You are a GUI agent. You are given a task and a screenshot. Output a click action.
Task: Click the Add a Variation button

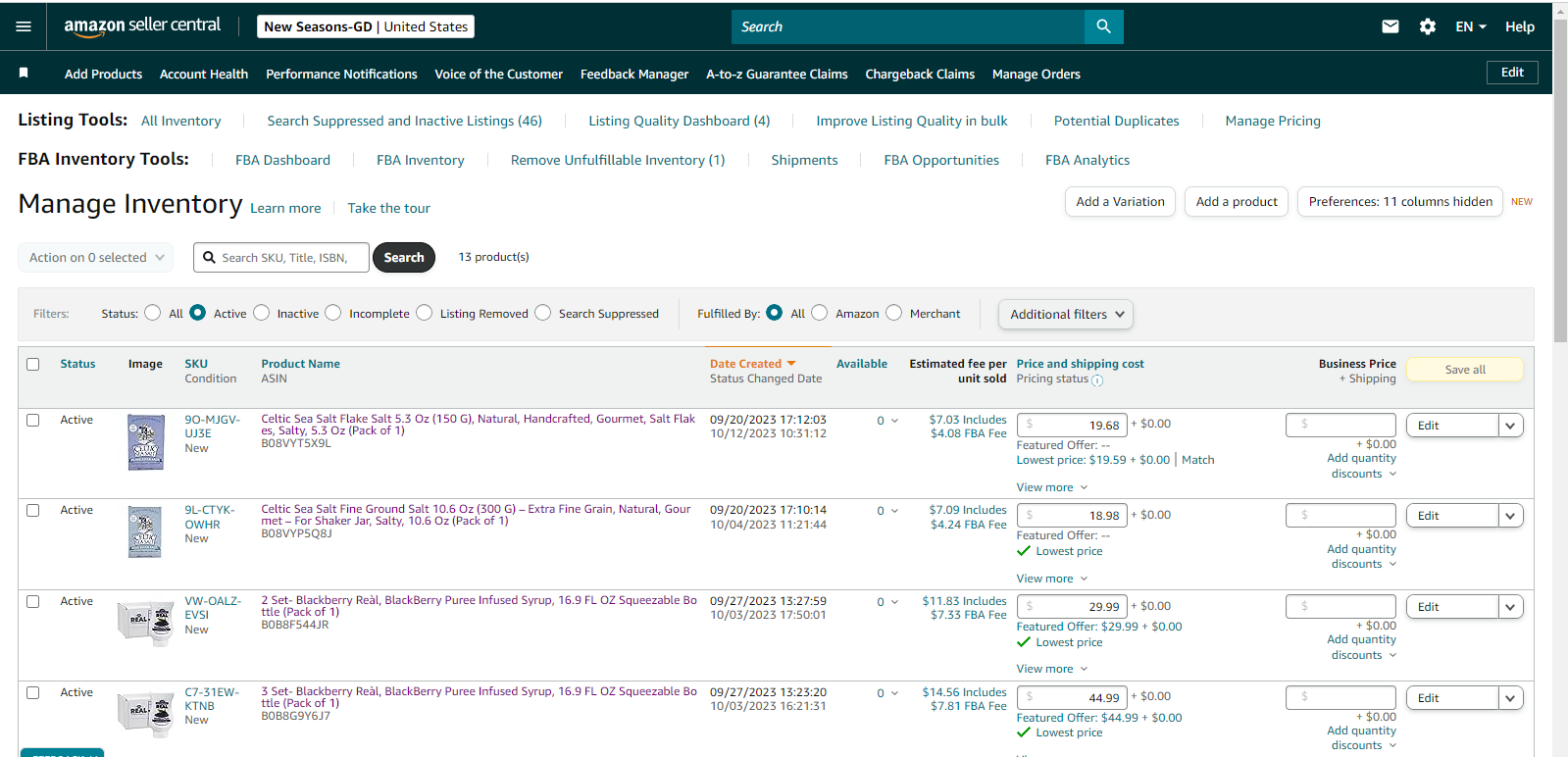(1120, 201)
